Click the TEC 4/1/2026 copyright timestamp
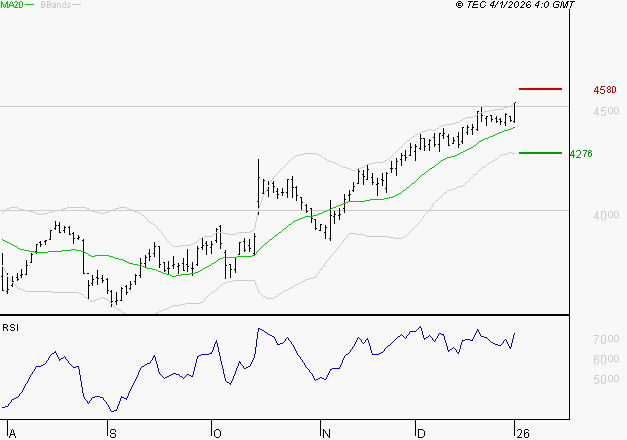Viewport: 627px width, 440px height. pyautogui.click(x=515, y=5)
